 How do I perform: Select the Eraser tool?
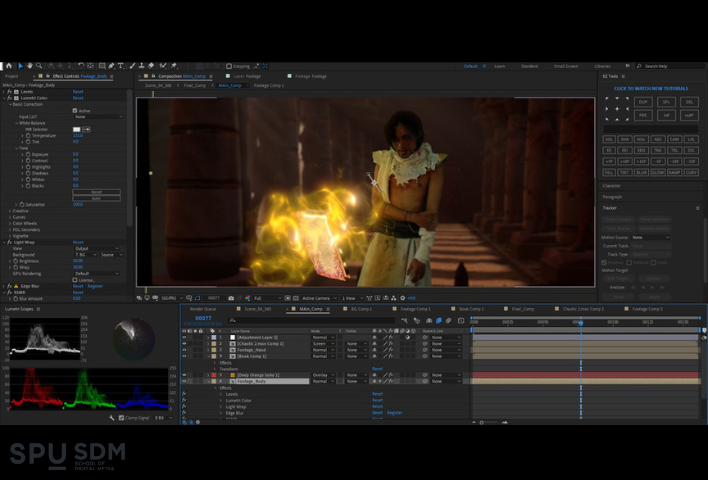point(151,66)
